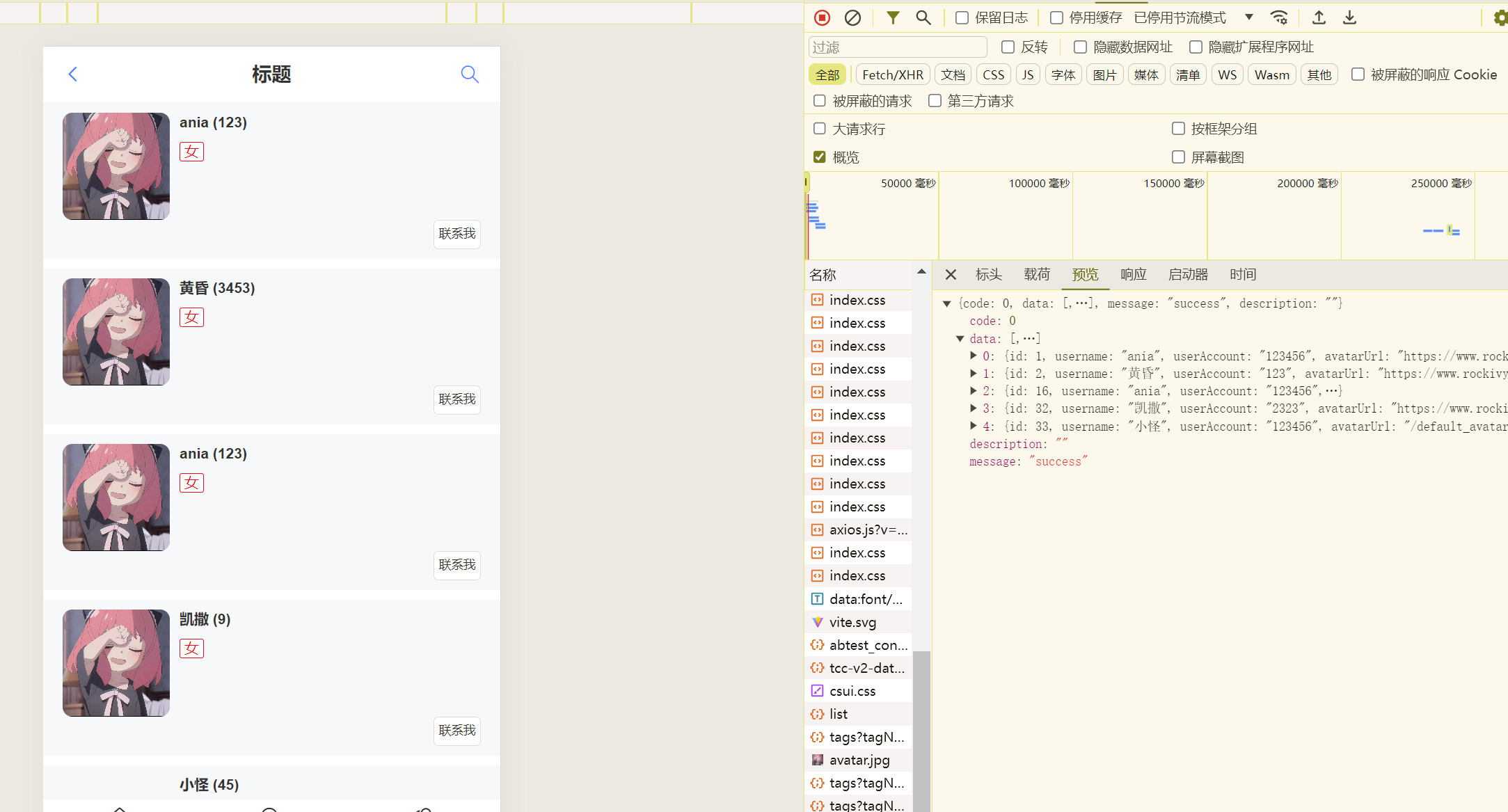Toggle the filter funnel icon
This screenshot has width=1508, height=812.
892,17
